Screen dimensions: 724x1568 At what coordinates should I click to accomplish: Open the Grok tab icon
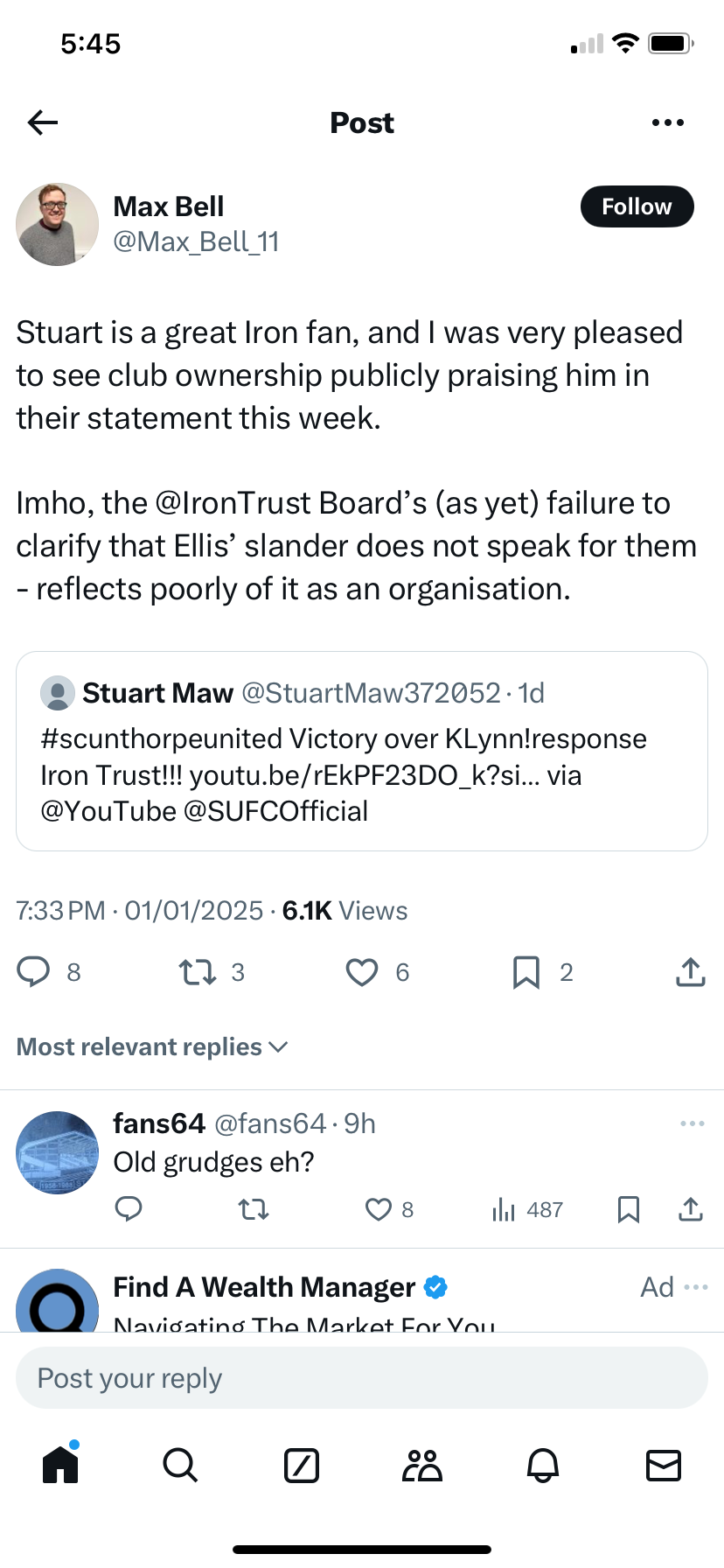pos(302,1465)
